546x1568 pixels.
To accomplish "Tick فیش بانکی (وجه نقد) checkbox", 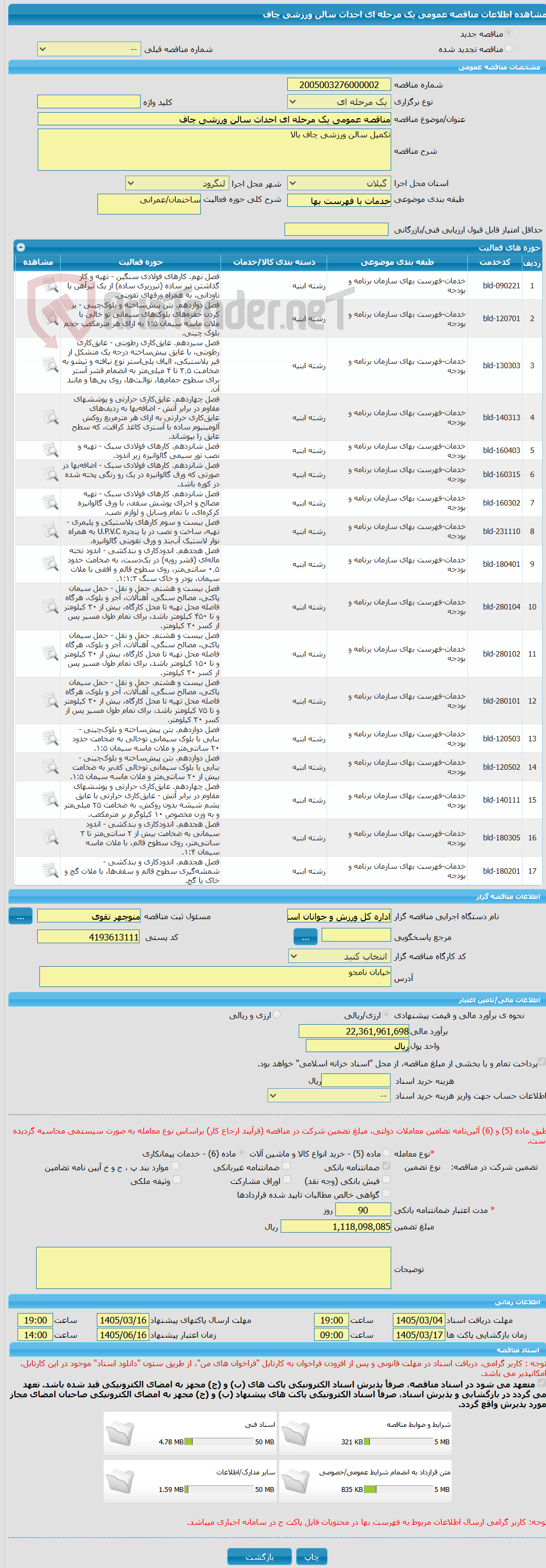I will [x=386, y=1180].
